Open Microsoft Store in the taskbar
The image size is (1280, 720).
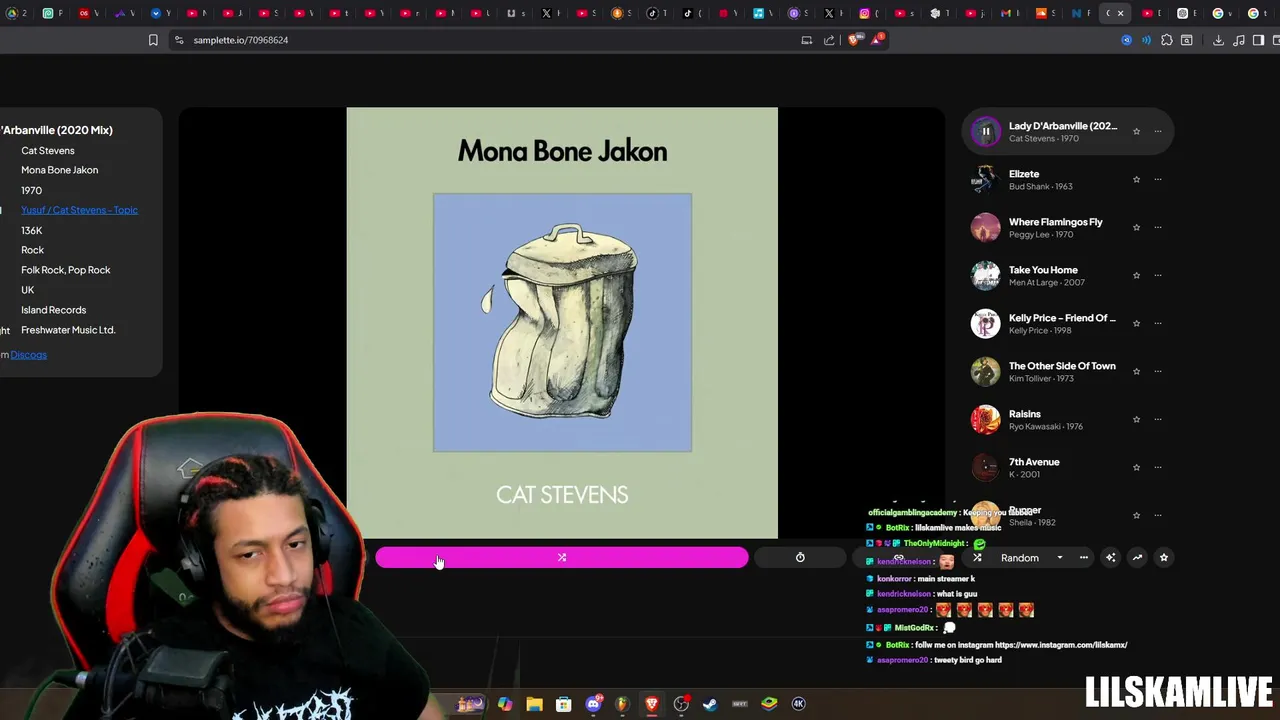(563, 704)
